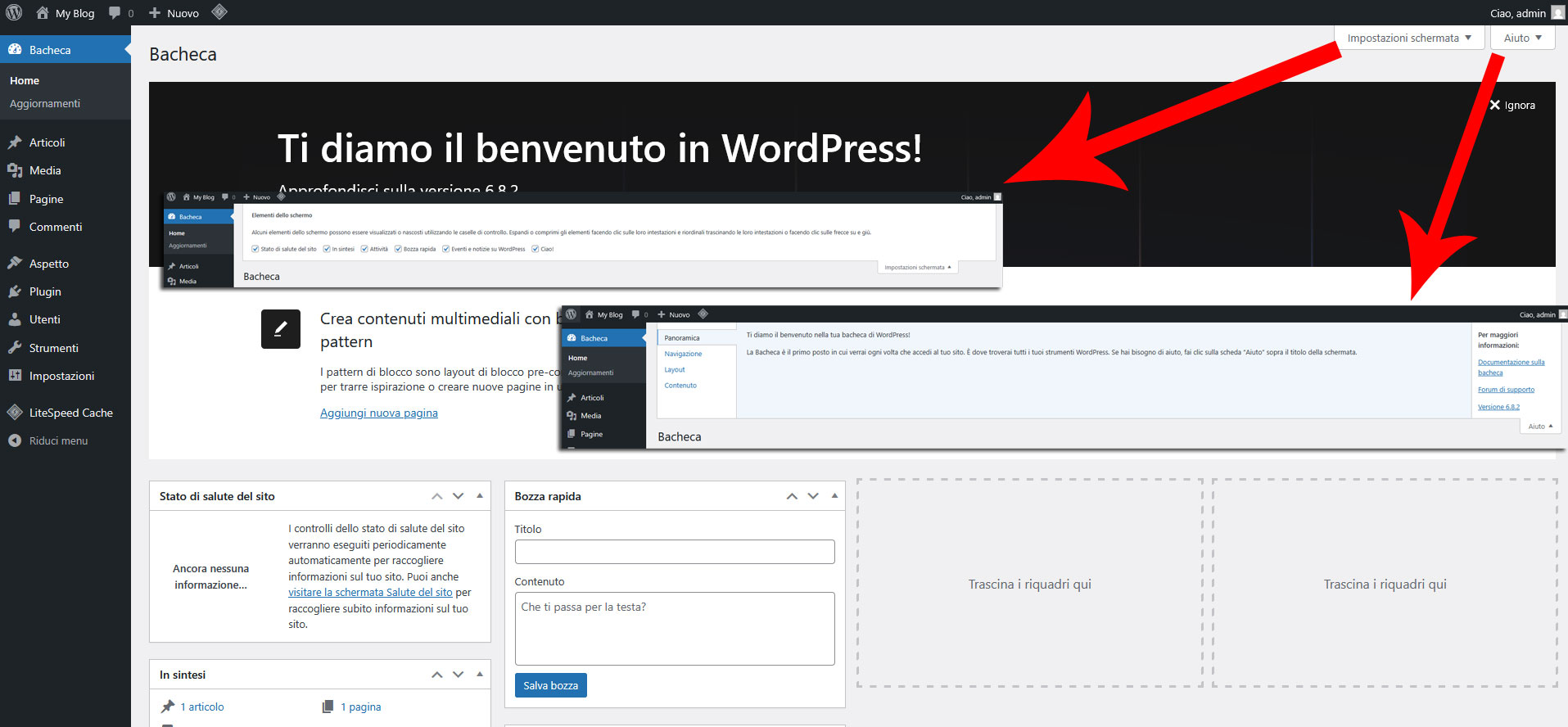Select Bacheca dashboard icon in main left sidebar
Screen dimensions: 1568x727
point(15,49)
